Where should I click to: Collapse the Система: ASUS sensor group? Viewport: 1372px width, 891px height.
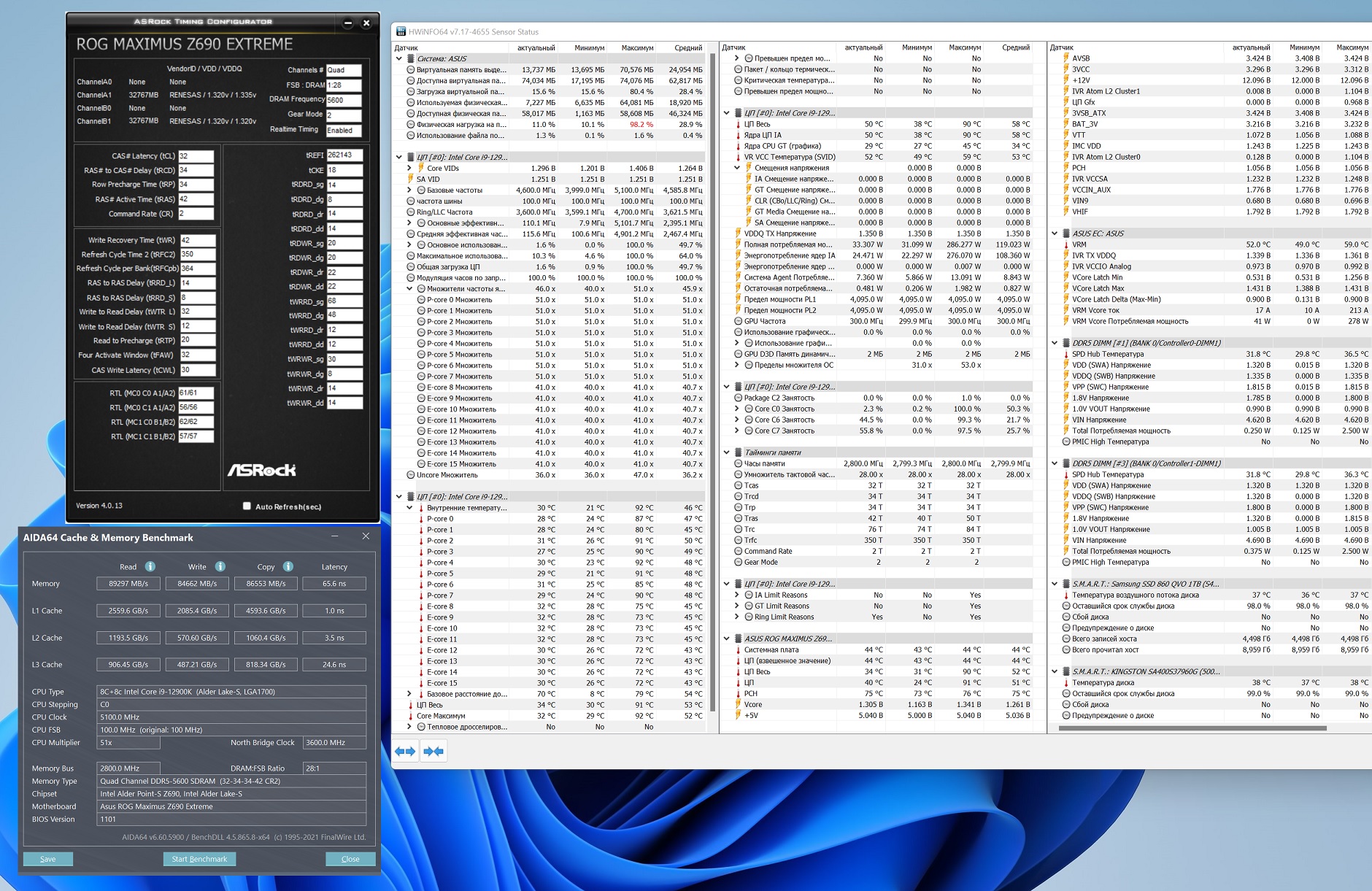(x=398, y=58)
